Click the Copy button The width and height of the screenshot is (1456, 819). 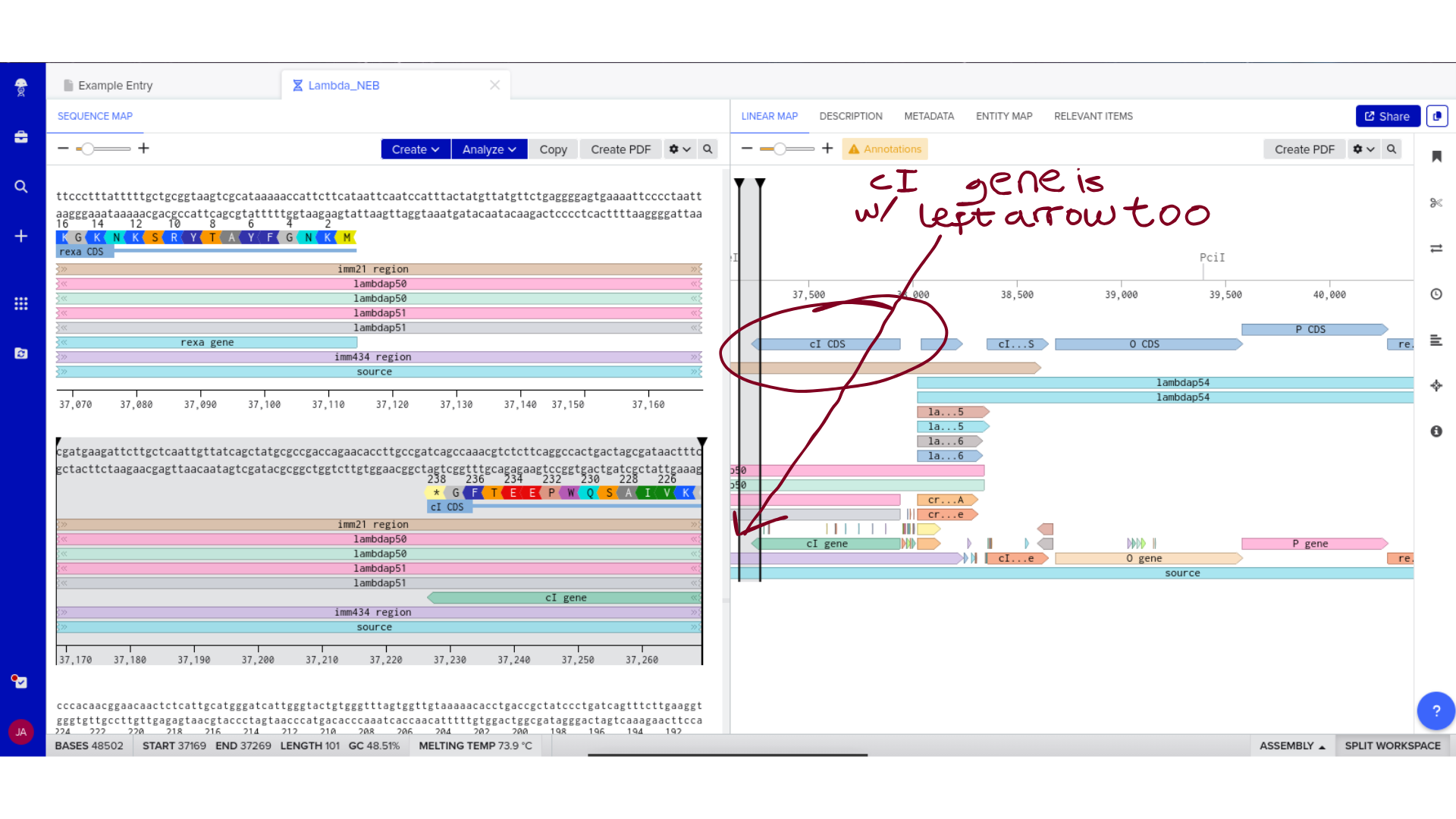pyautogui.click(x=553, y=149)
